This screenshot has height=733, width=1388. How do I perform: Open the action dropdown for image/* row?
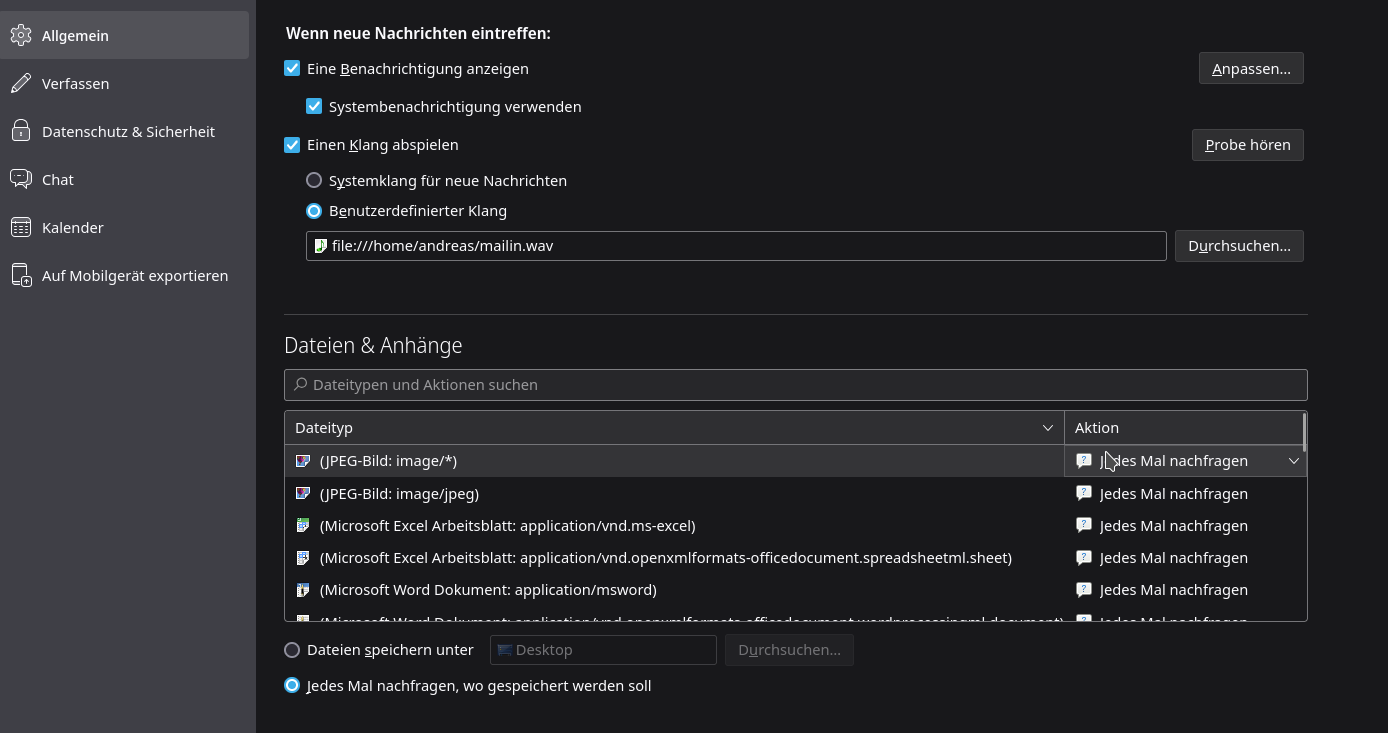(1293, 461)
